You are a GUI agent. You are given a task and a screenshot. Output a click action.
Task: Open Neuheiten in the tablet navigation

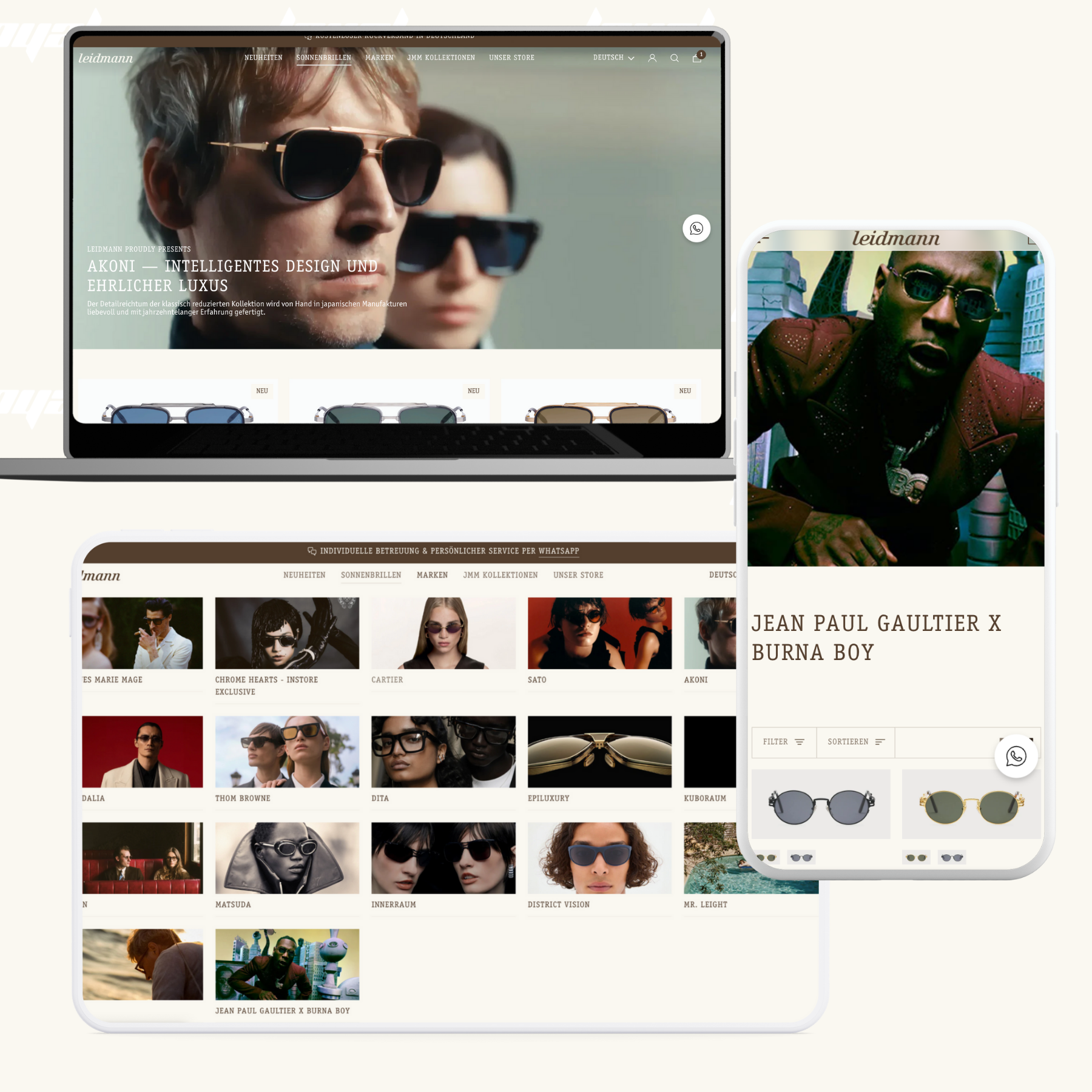[x=304, y=575]
